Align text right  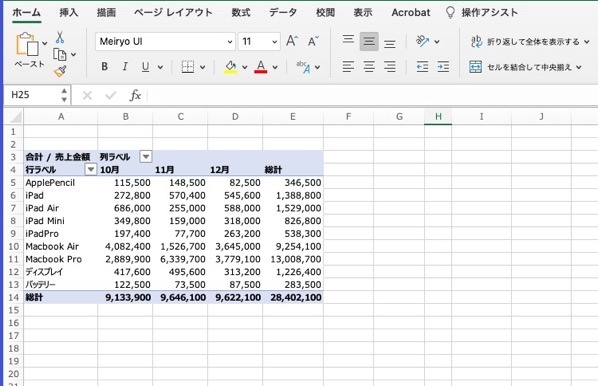point(389,67)
